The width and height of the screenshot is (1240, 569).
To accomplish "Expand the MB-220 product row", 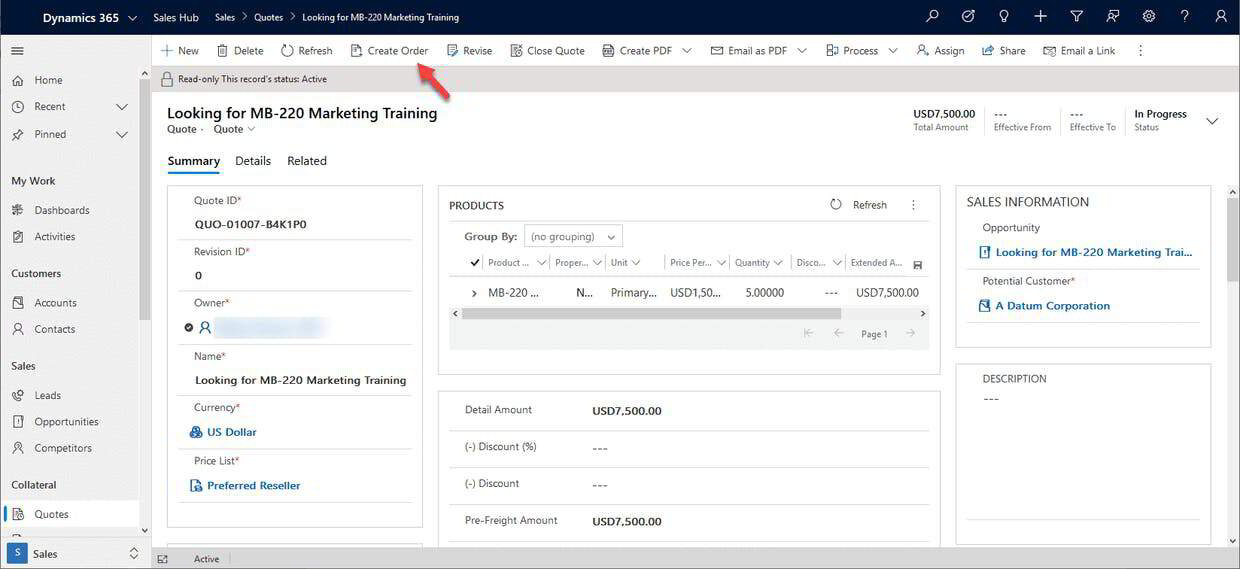I will click(x=474, y=293).
